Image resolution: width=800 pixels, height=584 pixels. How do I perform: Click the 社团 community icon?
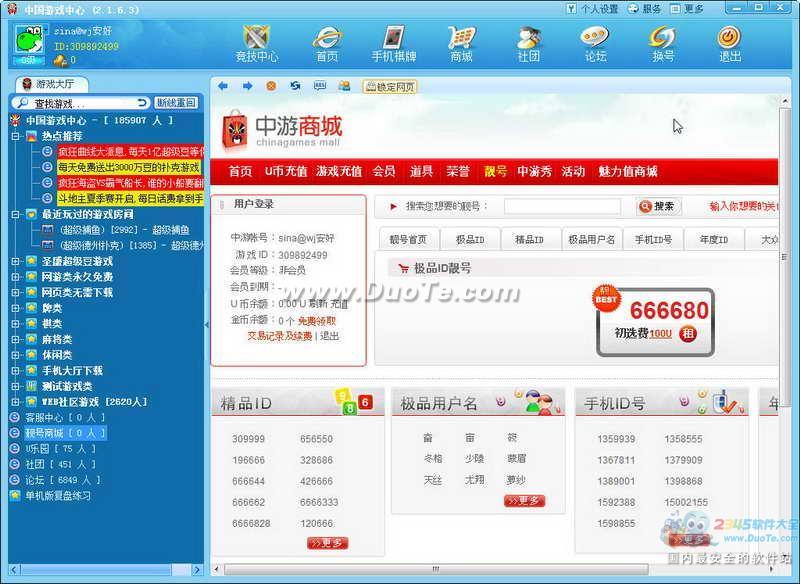[528, 45]
